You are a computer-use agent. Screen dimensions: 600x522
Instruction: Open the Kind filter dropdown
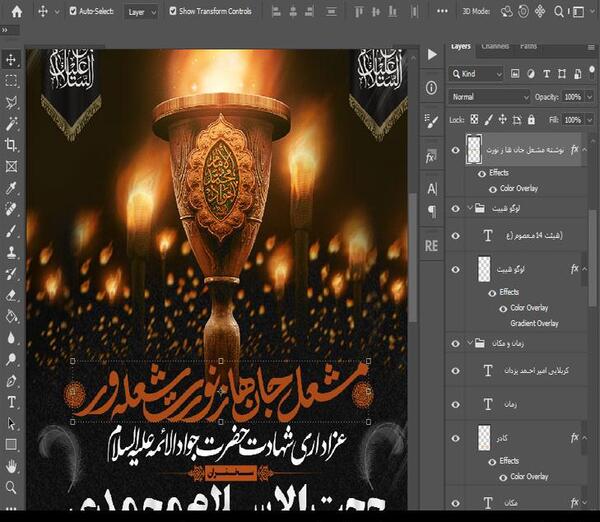(x=476, y=74)
